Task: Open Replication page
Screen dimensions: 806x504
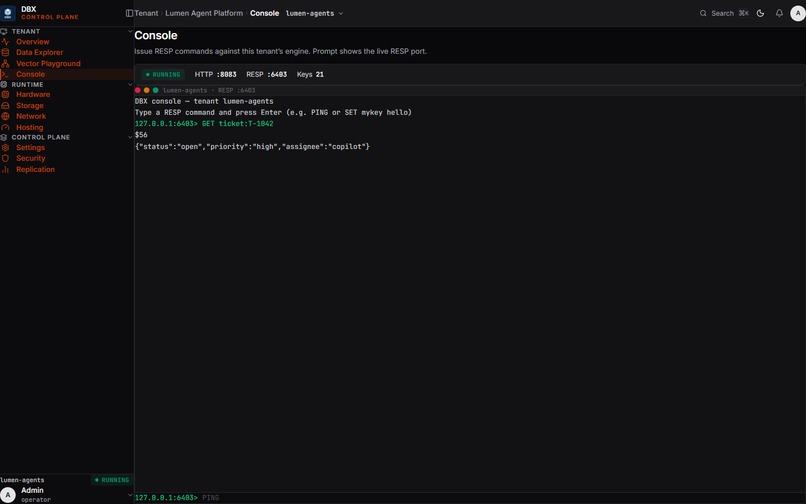Action: pos(35,169)
